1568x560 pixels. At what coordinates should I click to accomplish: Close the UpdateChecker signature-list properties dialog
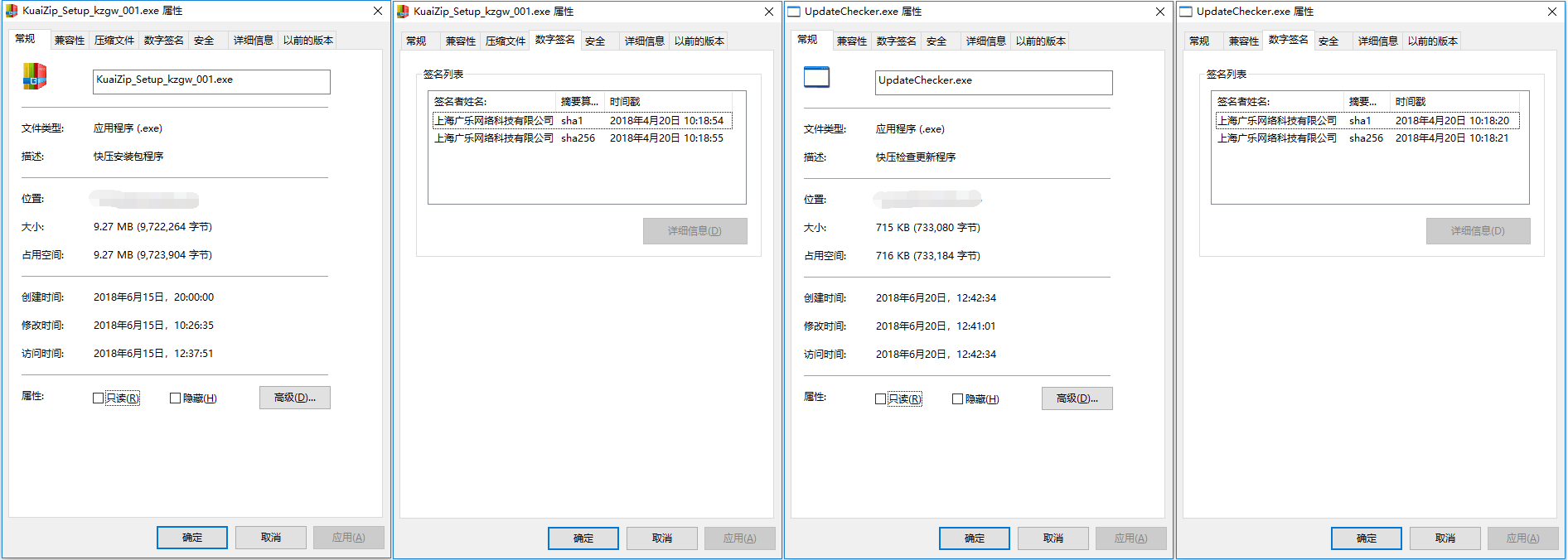tap(1551, 12)
